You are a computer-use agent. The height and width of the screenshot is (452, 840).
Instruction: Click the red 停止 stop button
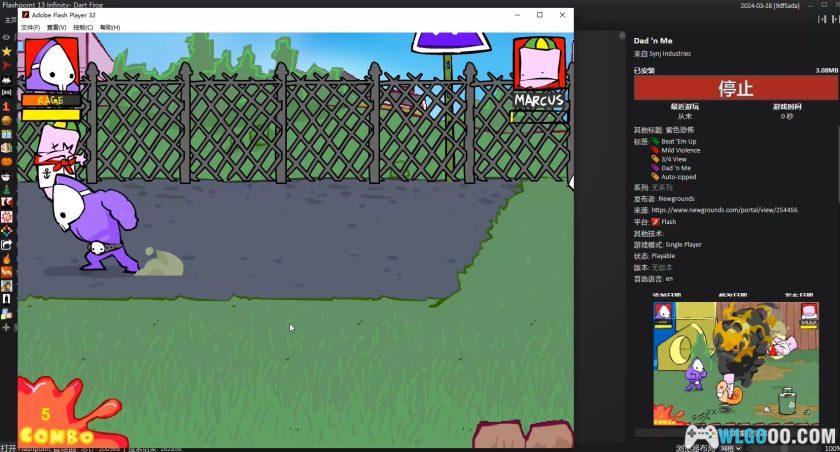pyautogui.click(x=735, y=88)
